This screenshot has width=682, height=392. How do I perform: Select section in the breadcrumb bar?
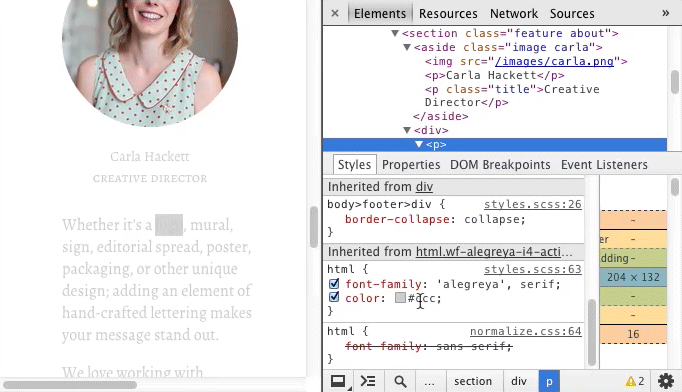(x=473, y=381)
